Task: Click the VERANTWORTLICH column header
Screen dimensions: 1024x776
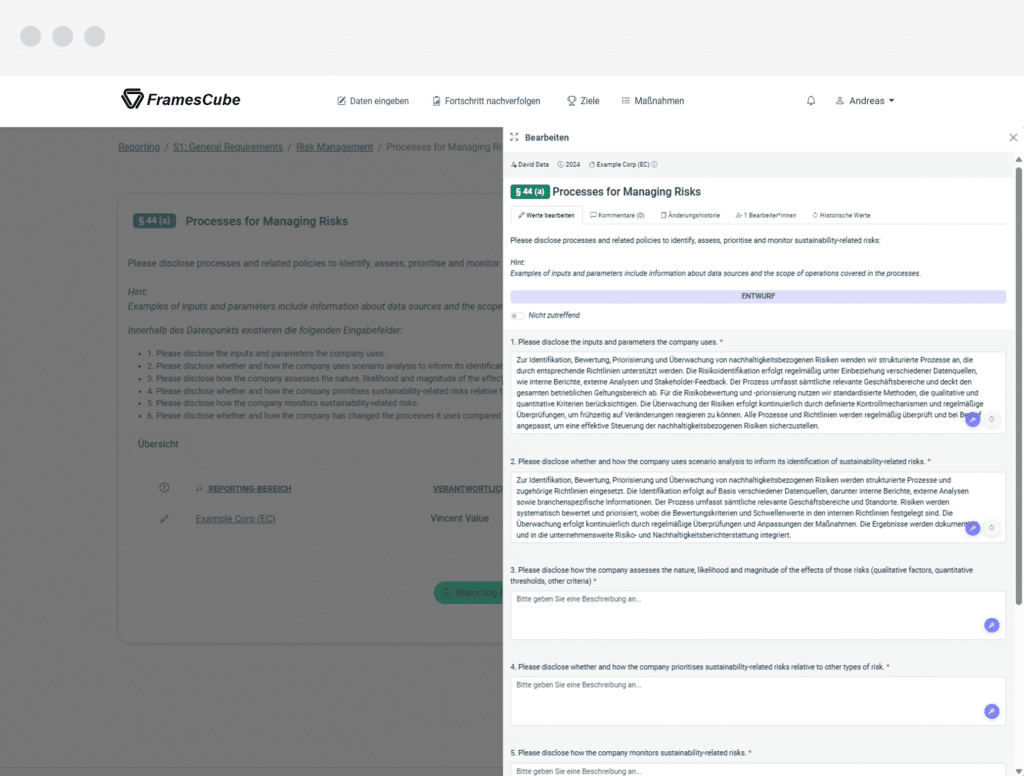Action: 468,489
